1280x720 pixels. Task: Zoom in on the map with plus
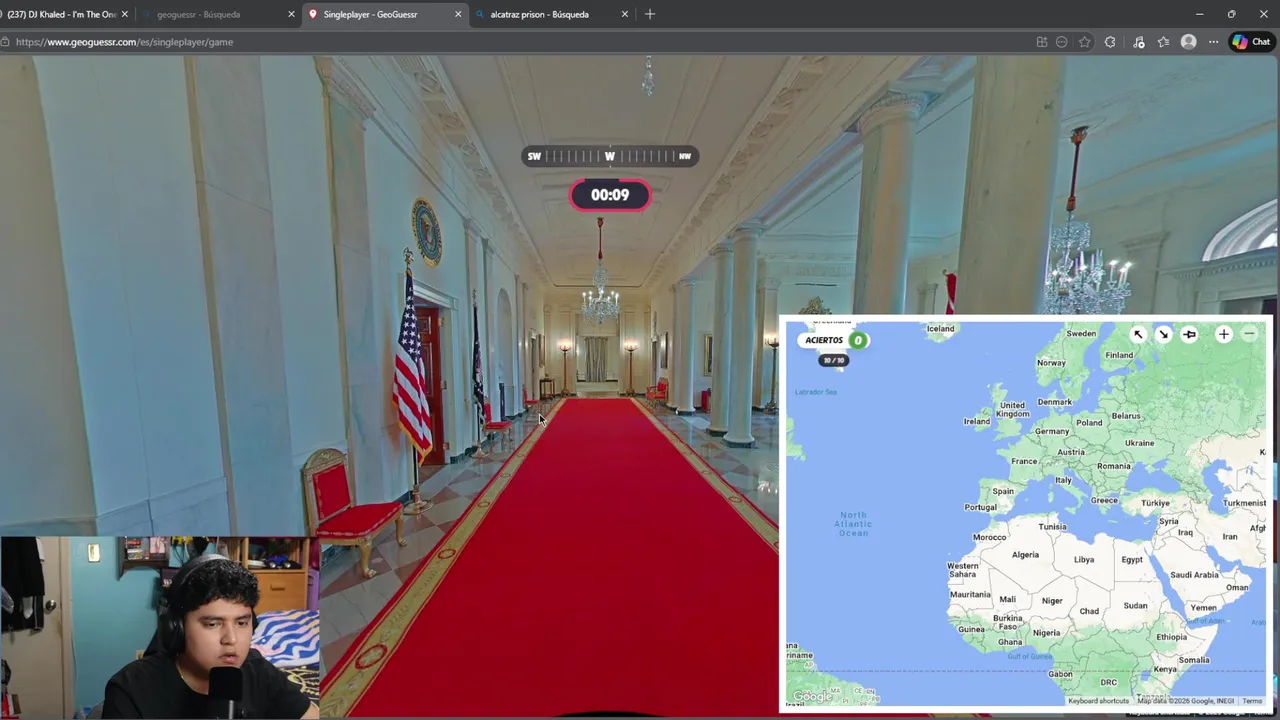[x=1224, y=335]
